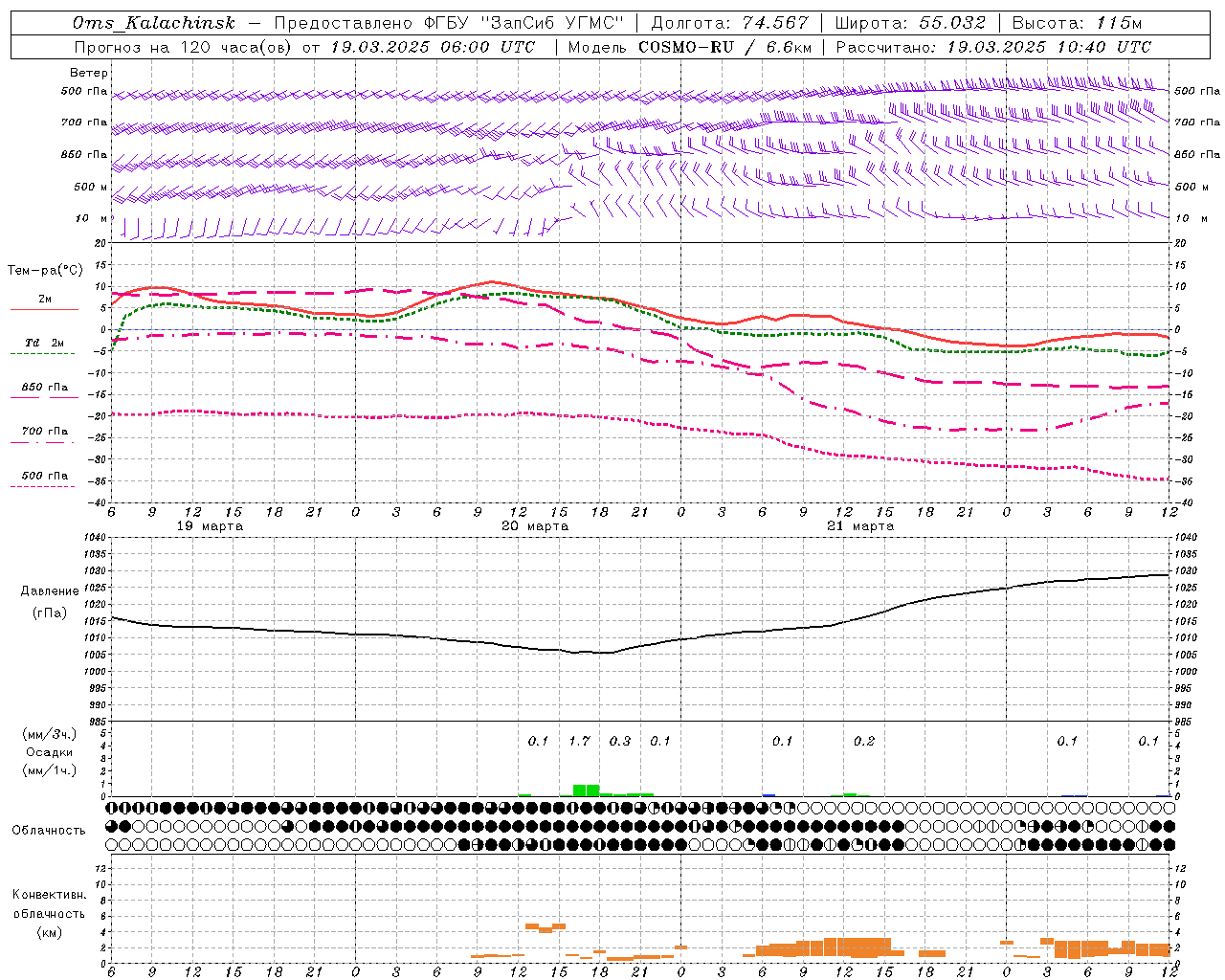Viewport: 1225px width, 980px height.
Task: Select the 'Td 2м' dew point legend entry
Action: coord(45,343)
